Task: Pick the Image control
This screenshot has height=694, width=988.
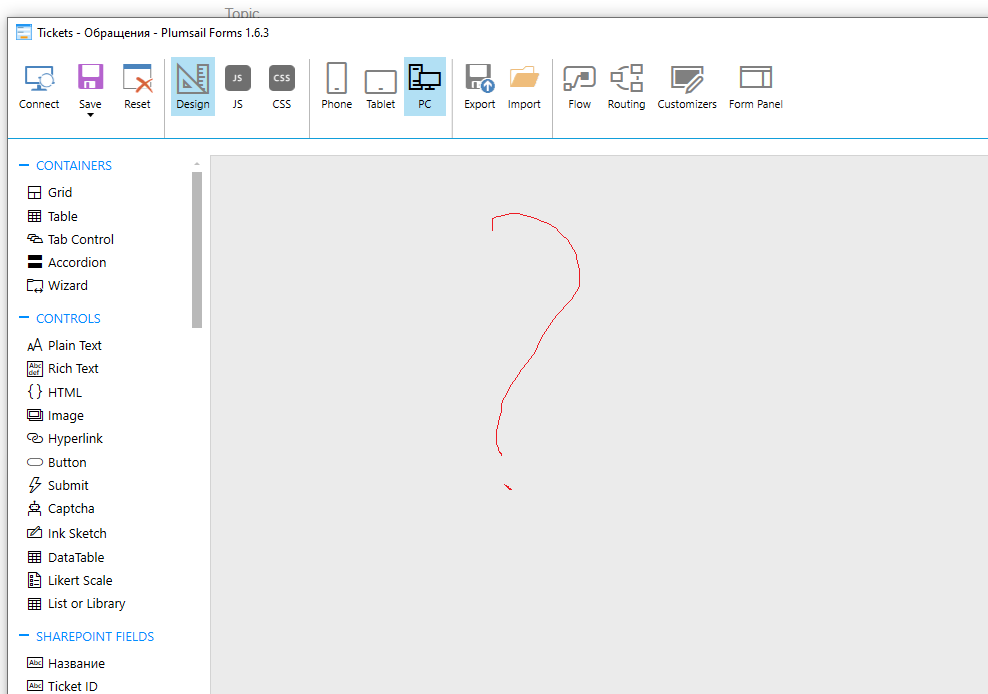Action: (55, 415)
